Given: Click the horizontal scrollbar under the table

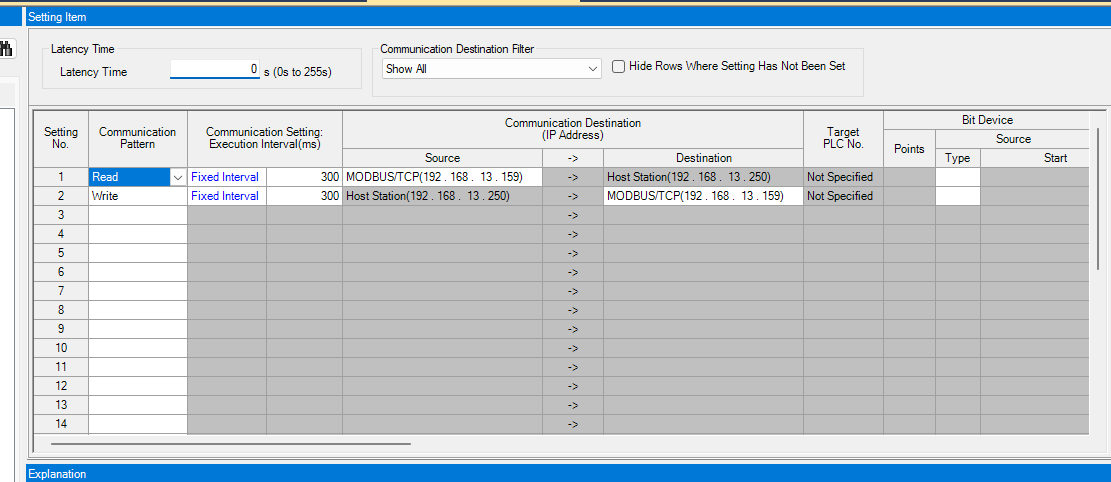Looking at the screenshot, I should click(x=231, y=444).
